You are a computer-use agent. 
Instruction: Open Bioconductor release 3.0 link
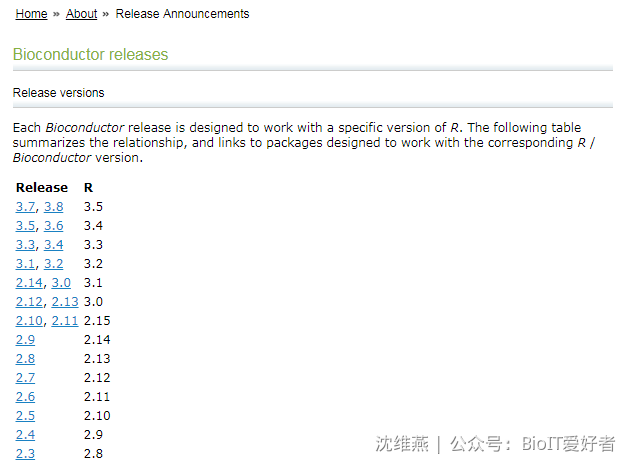point(61,283)
